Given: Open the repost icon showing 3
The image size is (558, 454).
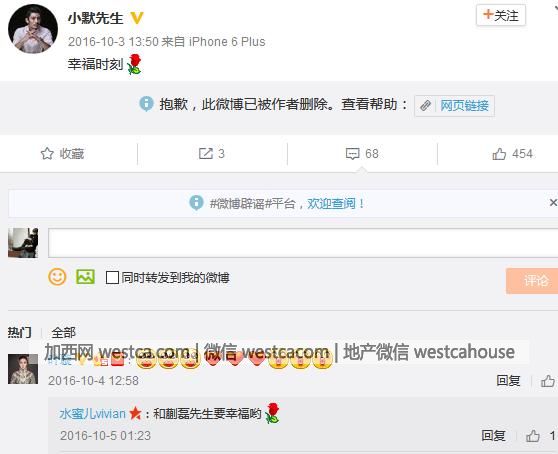Looking at the screenshot, I should [x=206, y=154].
